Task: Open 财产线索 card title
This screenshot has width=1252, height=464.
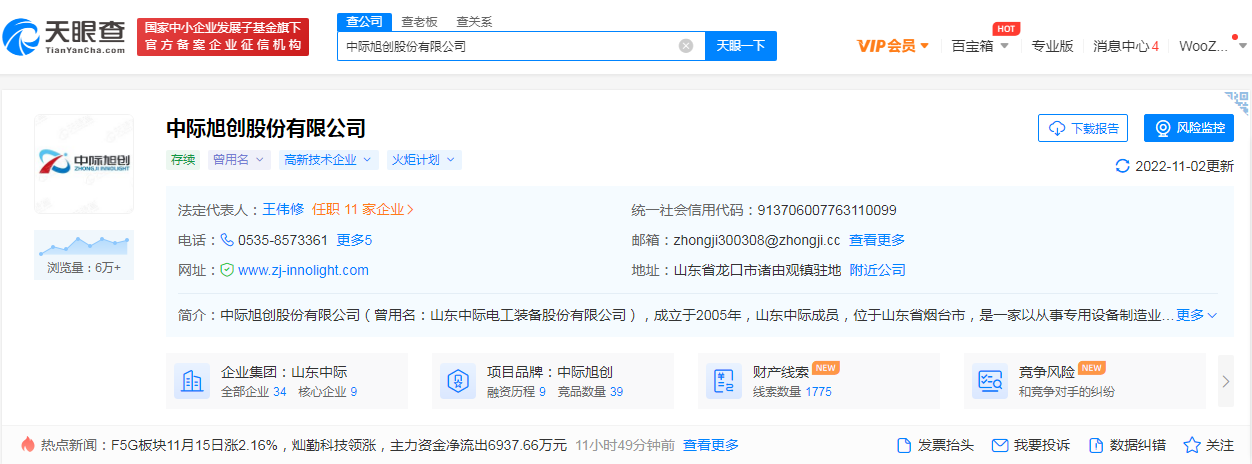Action: click(x=781, y=371)
